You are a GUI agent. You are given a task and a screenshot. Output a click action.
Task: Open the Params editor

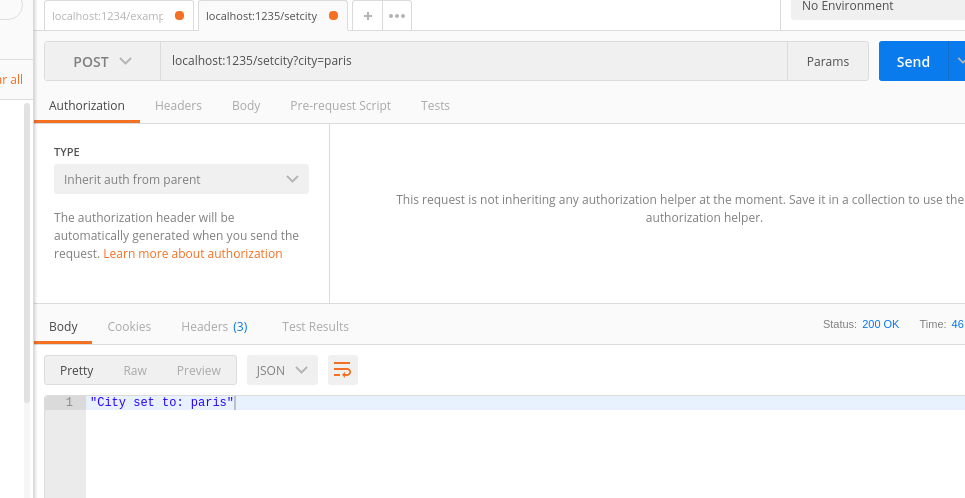[x=828, y=62]
